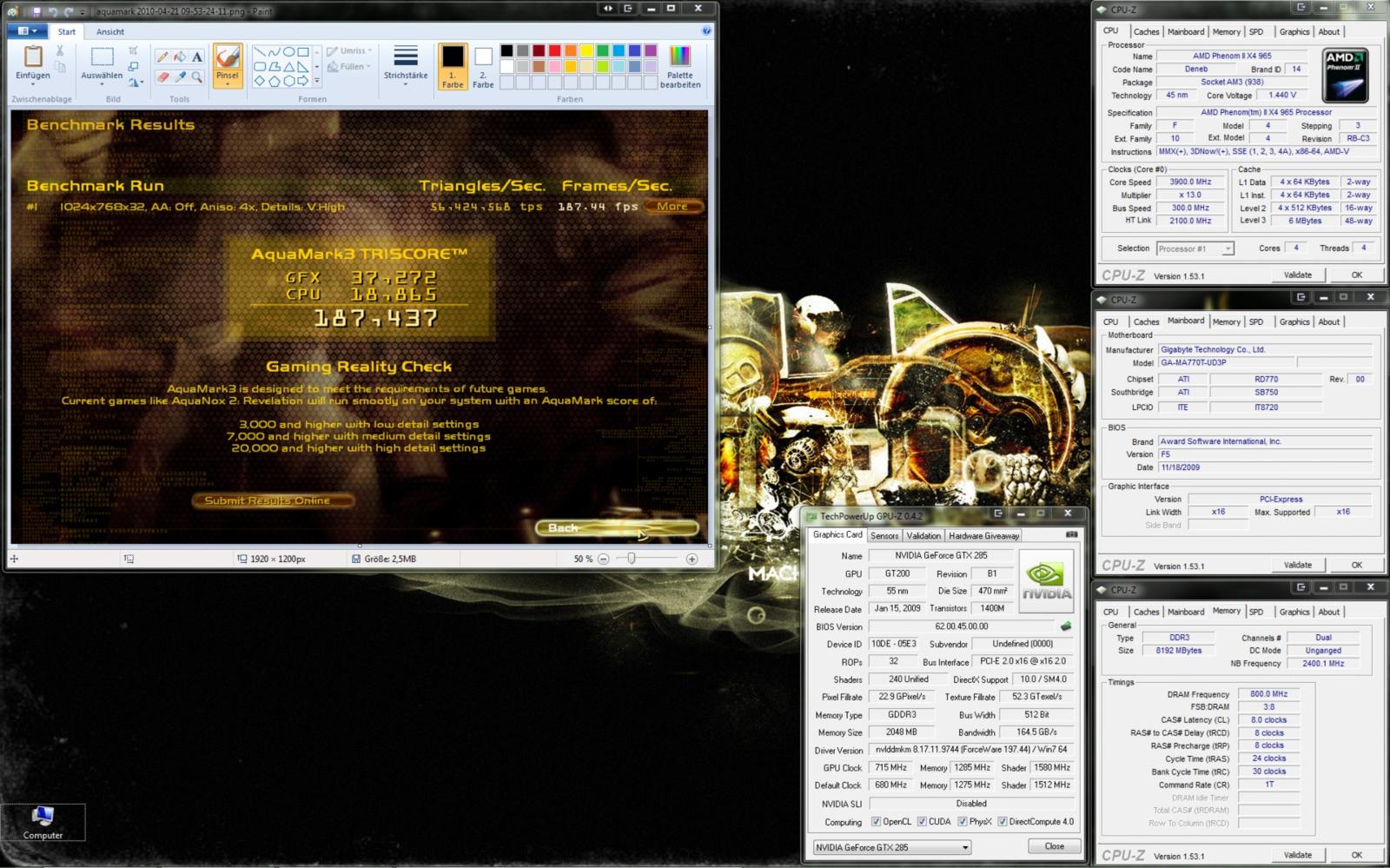
Task: Select the Fill bucket tool in Paint
Action: (180, 56)
